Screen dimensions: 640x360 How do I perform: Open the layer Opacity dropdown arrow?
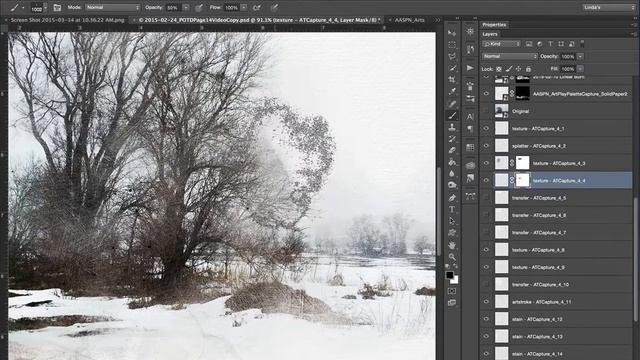coord(580,56)
